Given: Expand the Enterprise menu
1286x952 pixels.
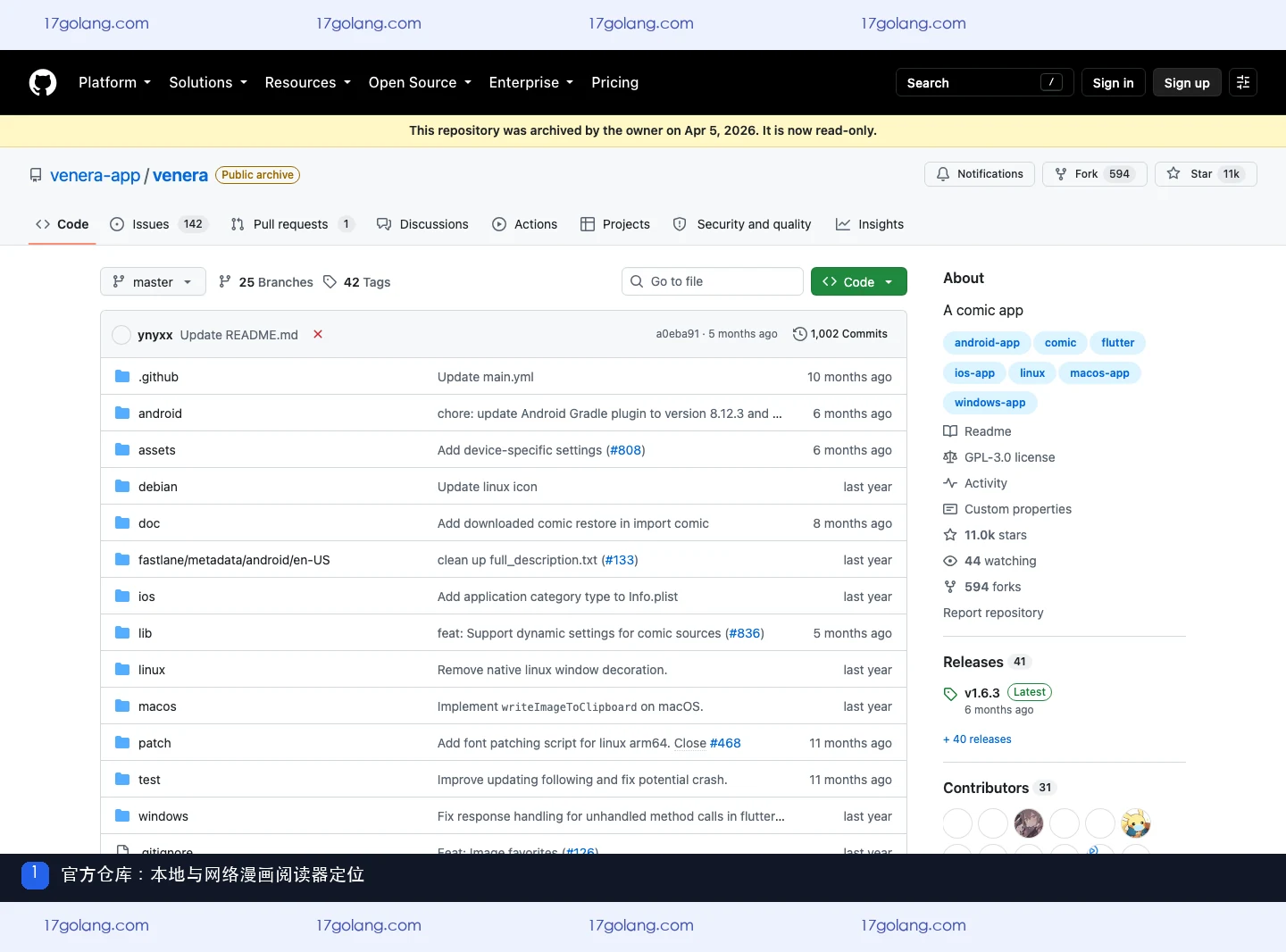Looking at the screenshot, I should click(531, 82).
